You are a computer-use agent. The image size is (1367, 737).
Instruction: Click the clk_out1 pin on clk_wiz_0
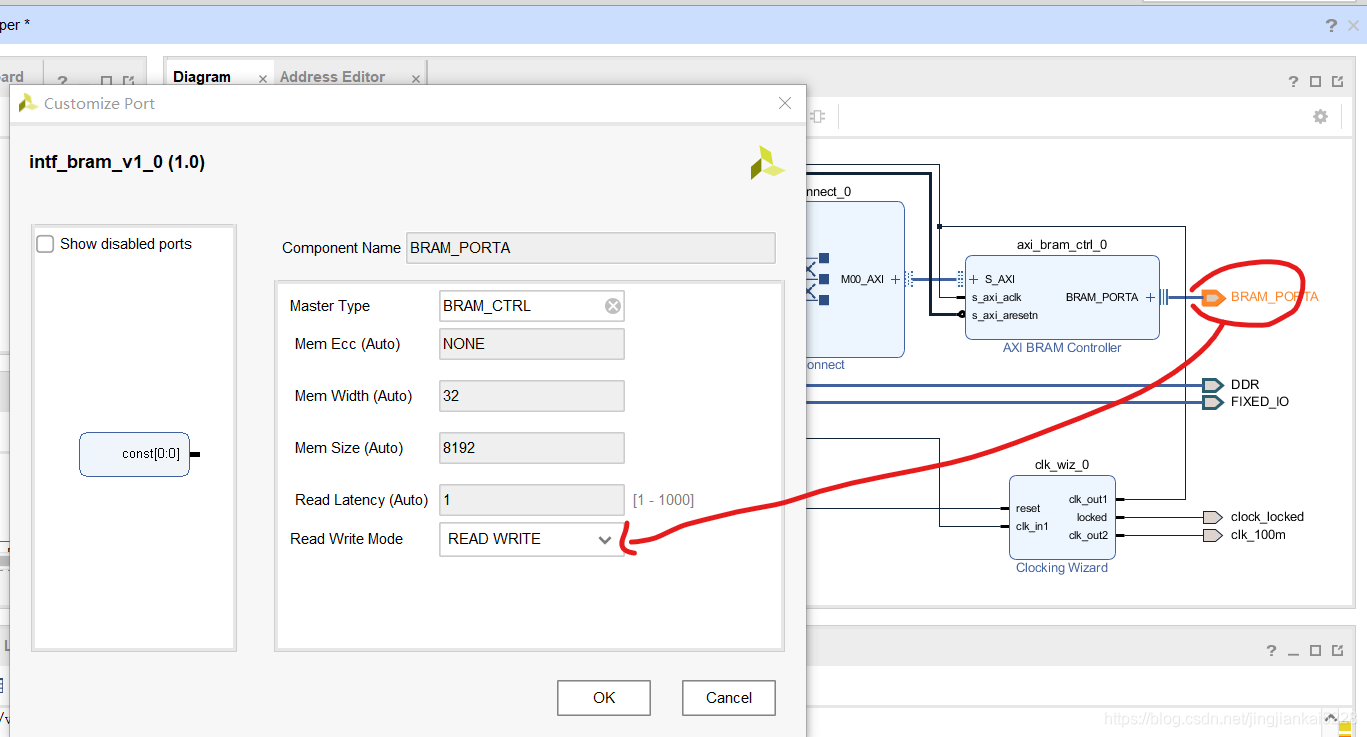(1088, 500)
